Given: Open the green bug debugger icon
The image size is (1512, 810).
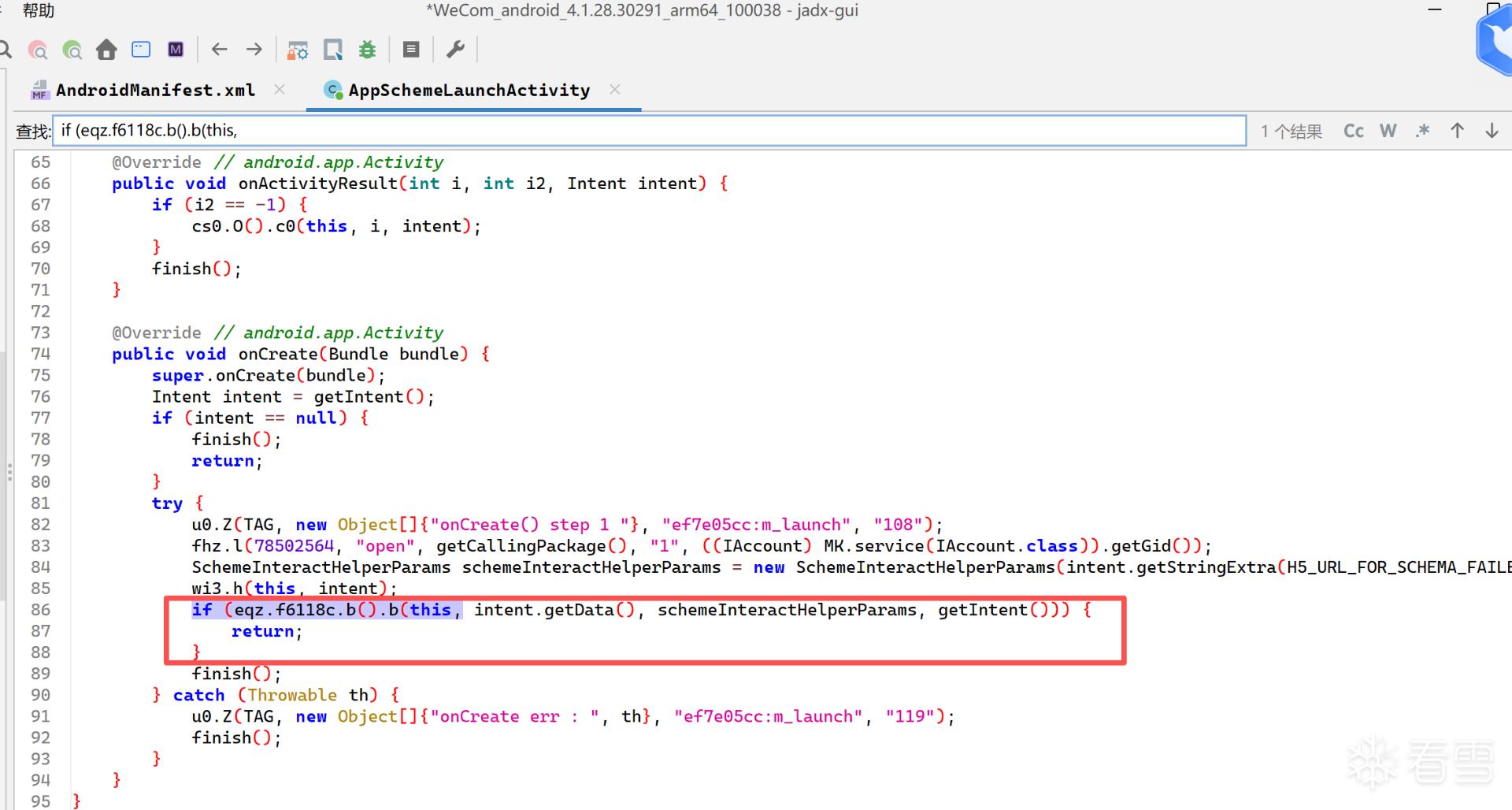Looking at the screenshot, I should click(x=367, y=50).
